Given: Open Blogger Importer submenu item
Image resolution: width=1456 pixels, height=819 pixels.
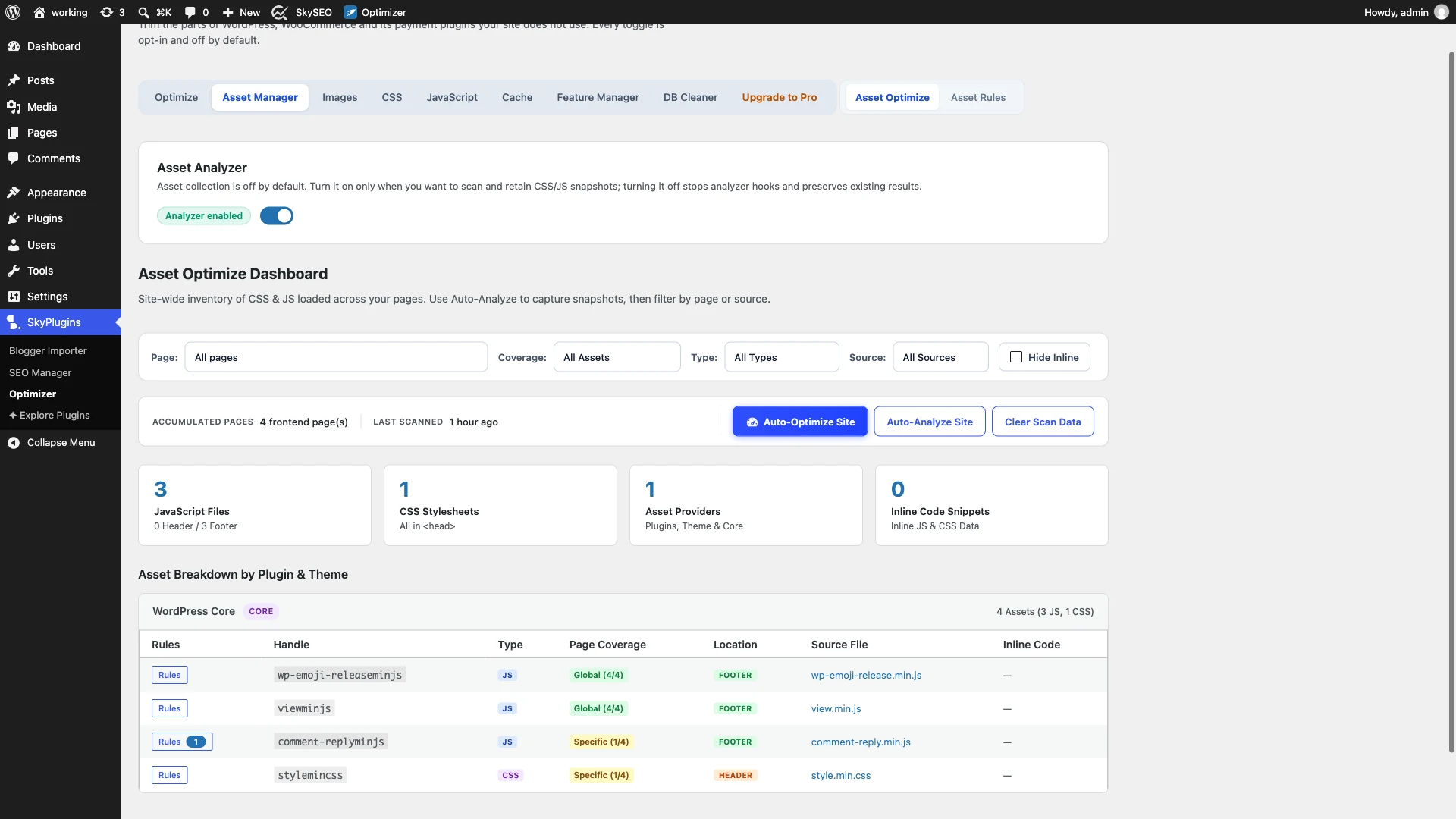Looking at the screenshot, I should [48, 350].
